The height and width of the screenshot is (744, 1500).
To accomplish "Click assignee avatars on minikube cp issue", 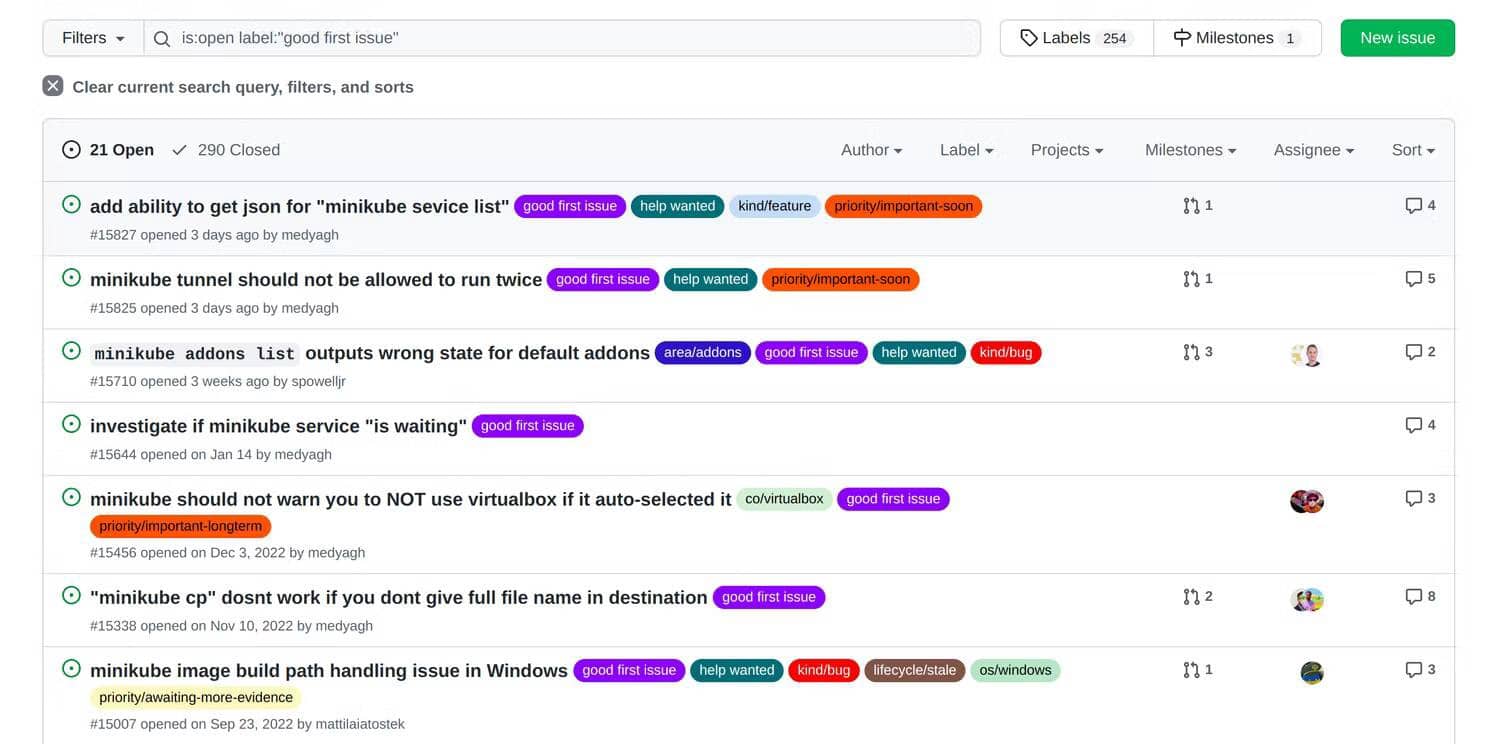I will (x=1307, y=599).
